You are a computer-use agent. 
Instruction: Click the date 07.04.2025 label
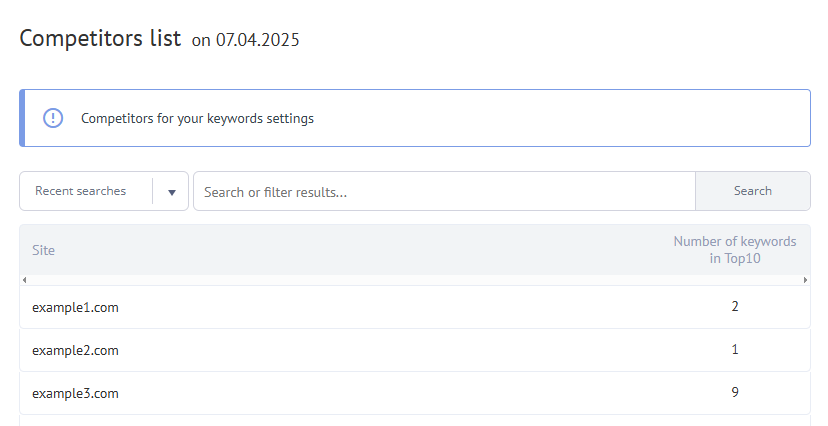[x=258, y=41]
